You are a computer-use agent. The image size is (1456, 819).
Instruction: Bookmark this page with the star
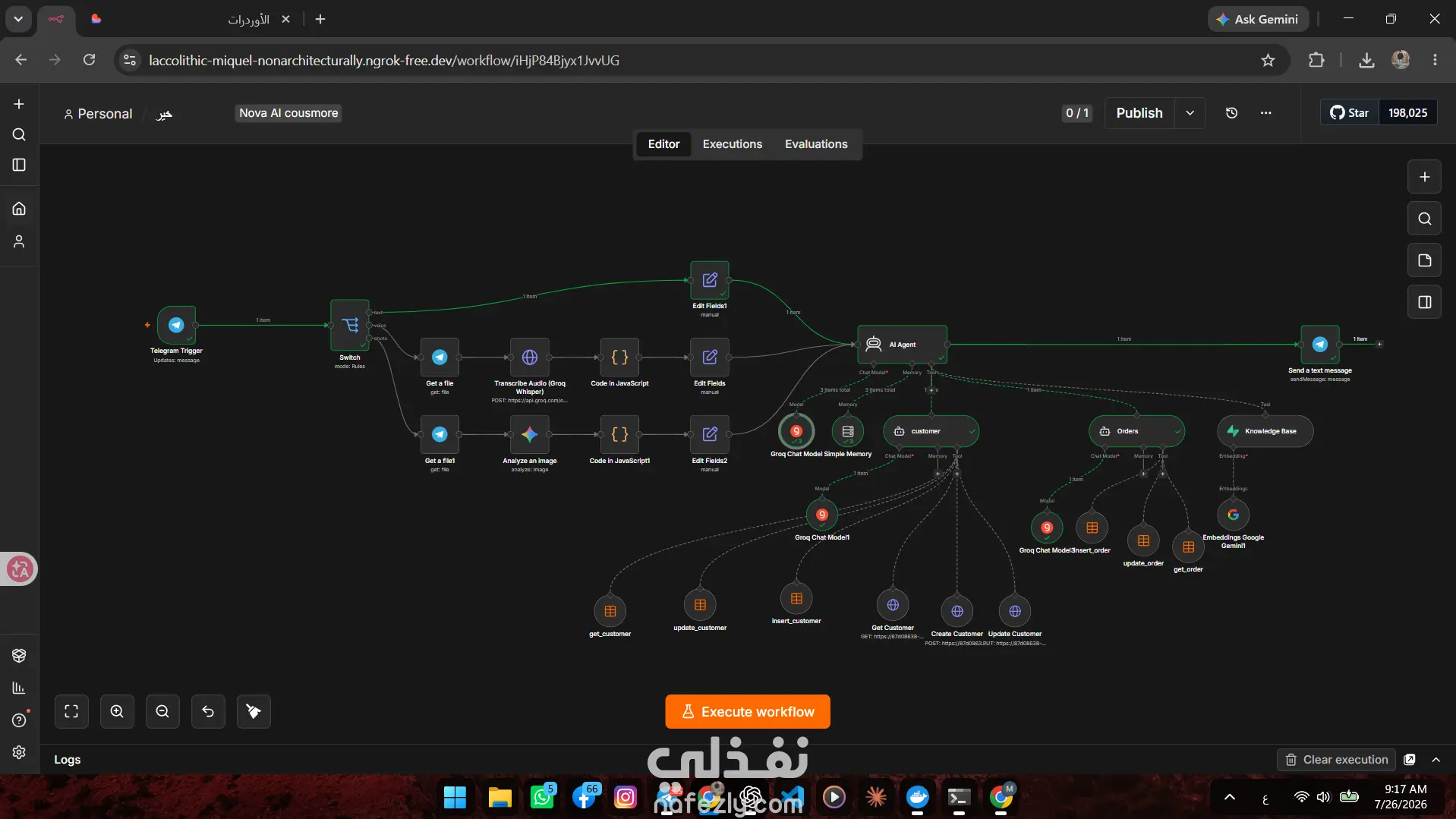click(1268, 60)
